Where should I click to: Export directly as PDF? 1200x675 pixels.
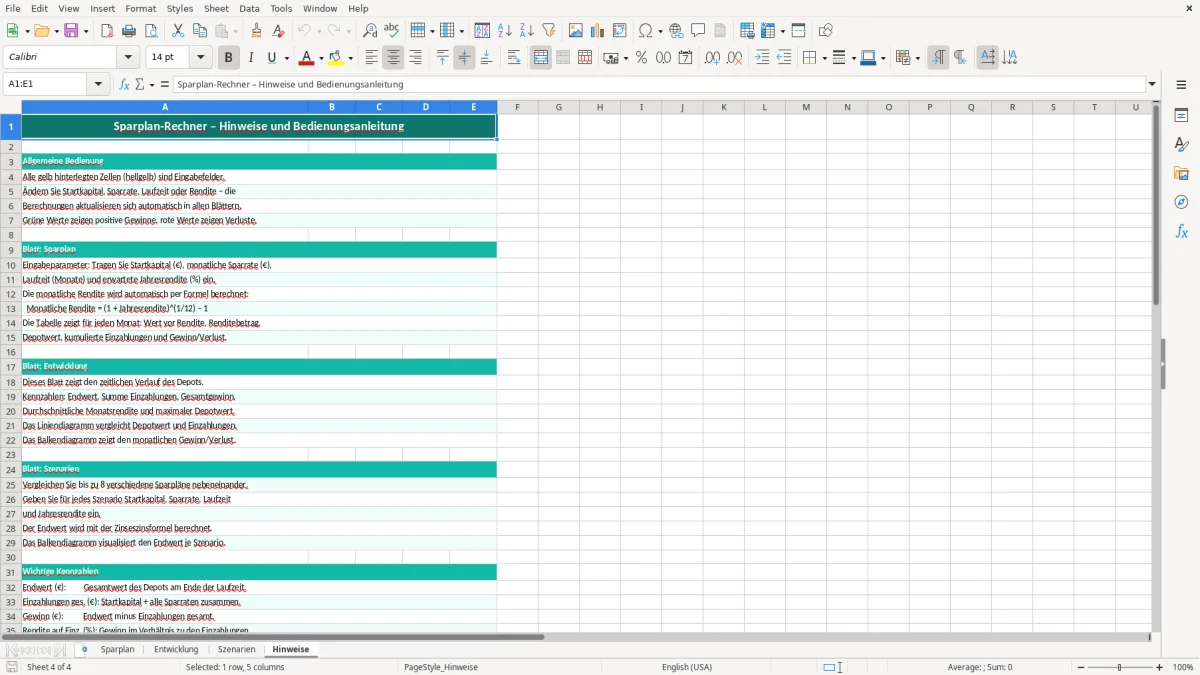[x=107, y=30]
